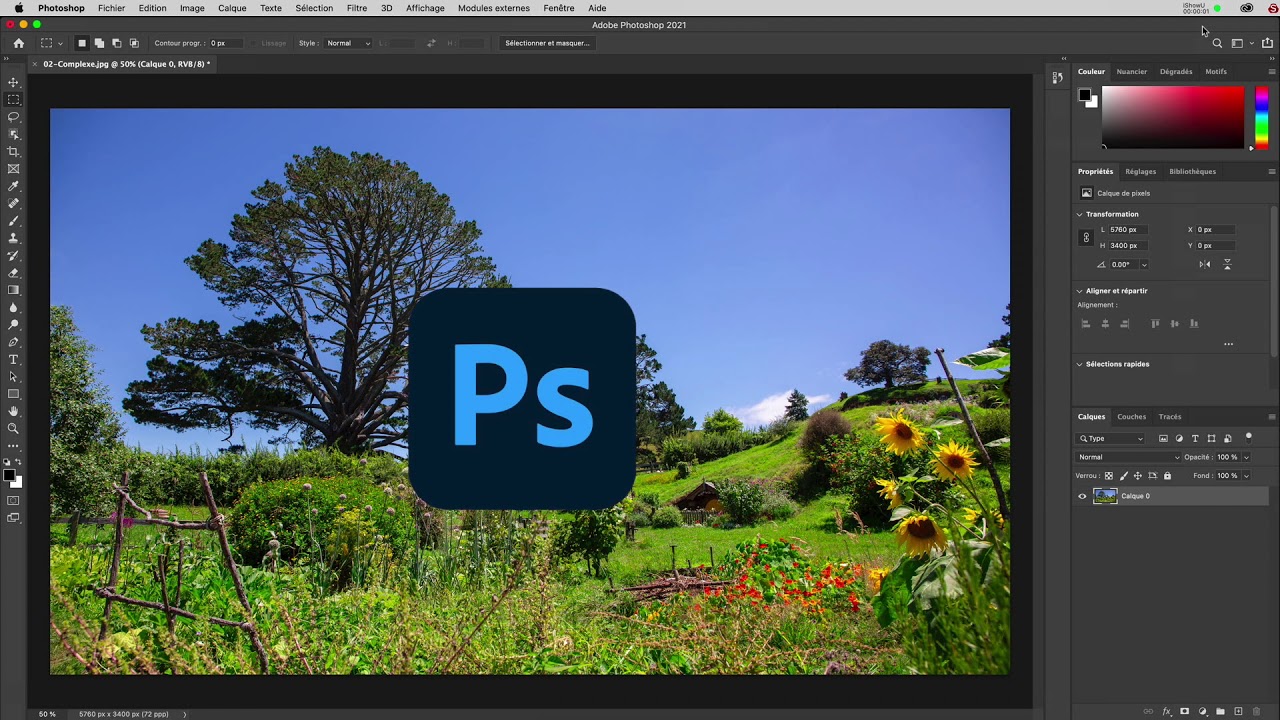The width and height of the screenshot is (1280, 720).
Task: Select the Rectangle shape tool
Action: pos(14,394)
